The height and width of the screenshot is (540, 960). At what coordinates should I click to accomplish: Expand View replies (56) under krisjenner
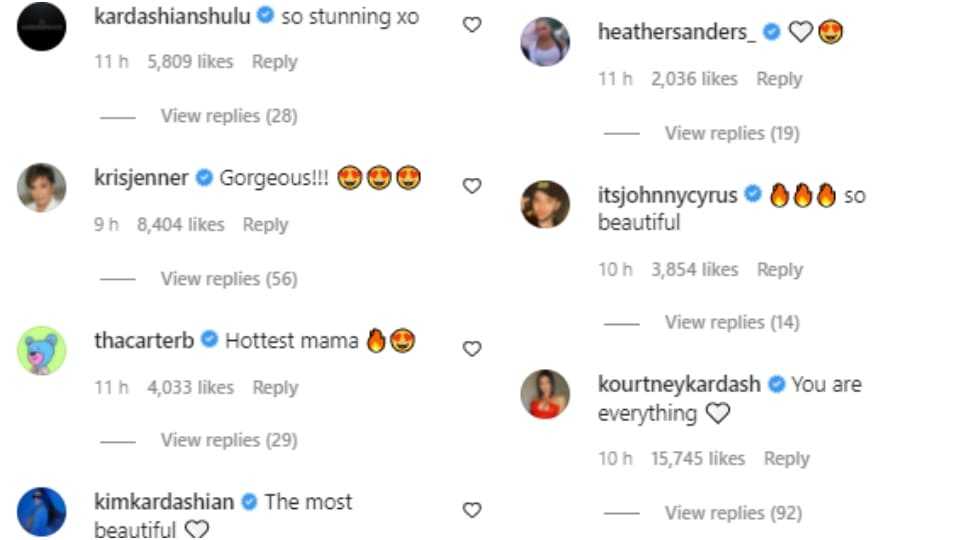[x=229, y=279]
